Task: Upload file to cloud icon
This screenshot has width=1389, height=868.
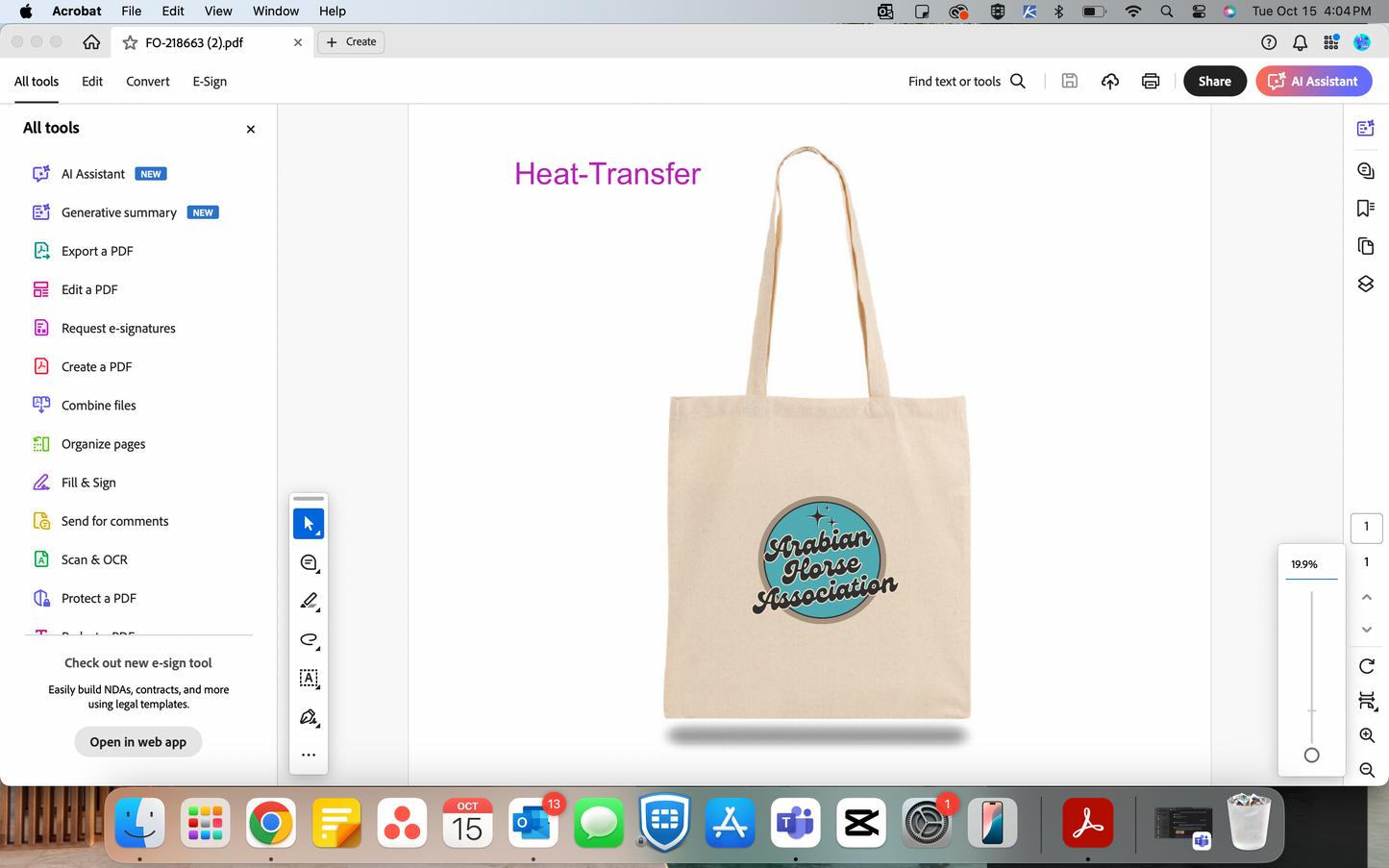Action: click(1110, 82)
